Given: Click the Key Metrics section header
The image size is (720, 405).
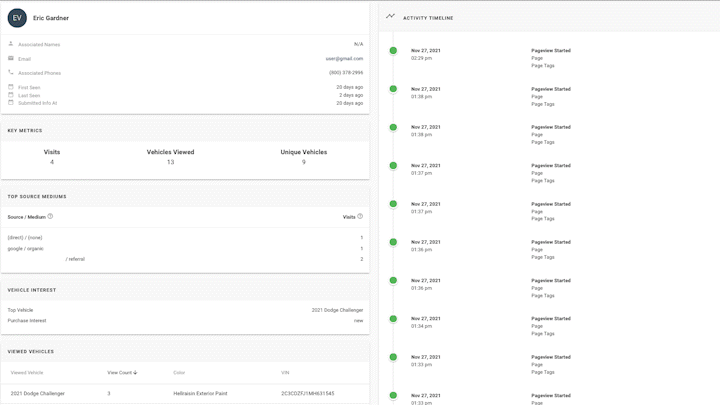Looking at the screenshot, I should pos(25,130).
